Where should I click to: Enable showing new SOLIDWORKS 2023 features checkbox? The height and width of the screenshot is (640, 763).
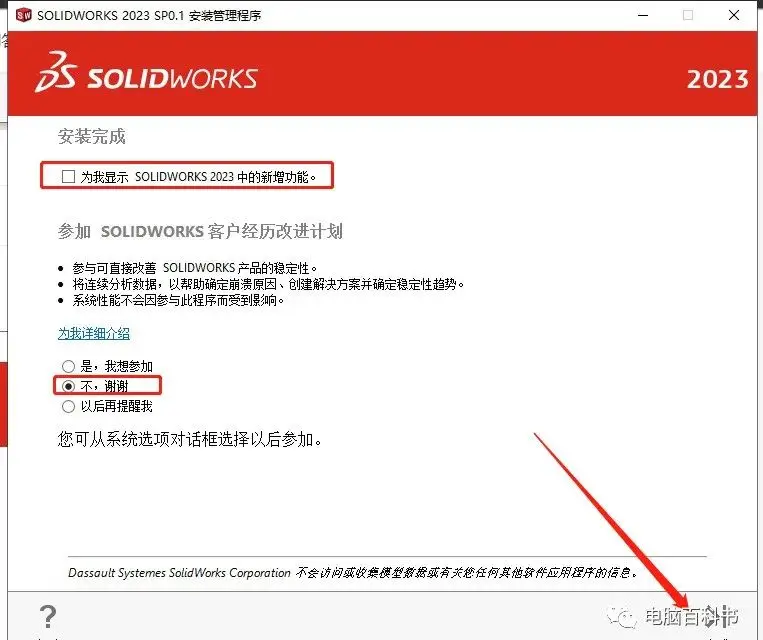(69, 176)
